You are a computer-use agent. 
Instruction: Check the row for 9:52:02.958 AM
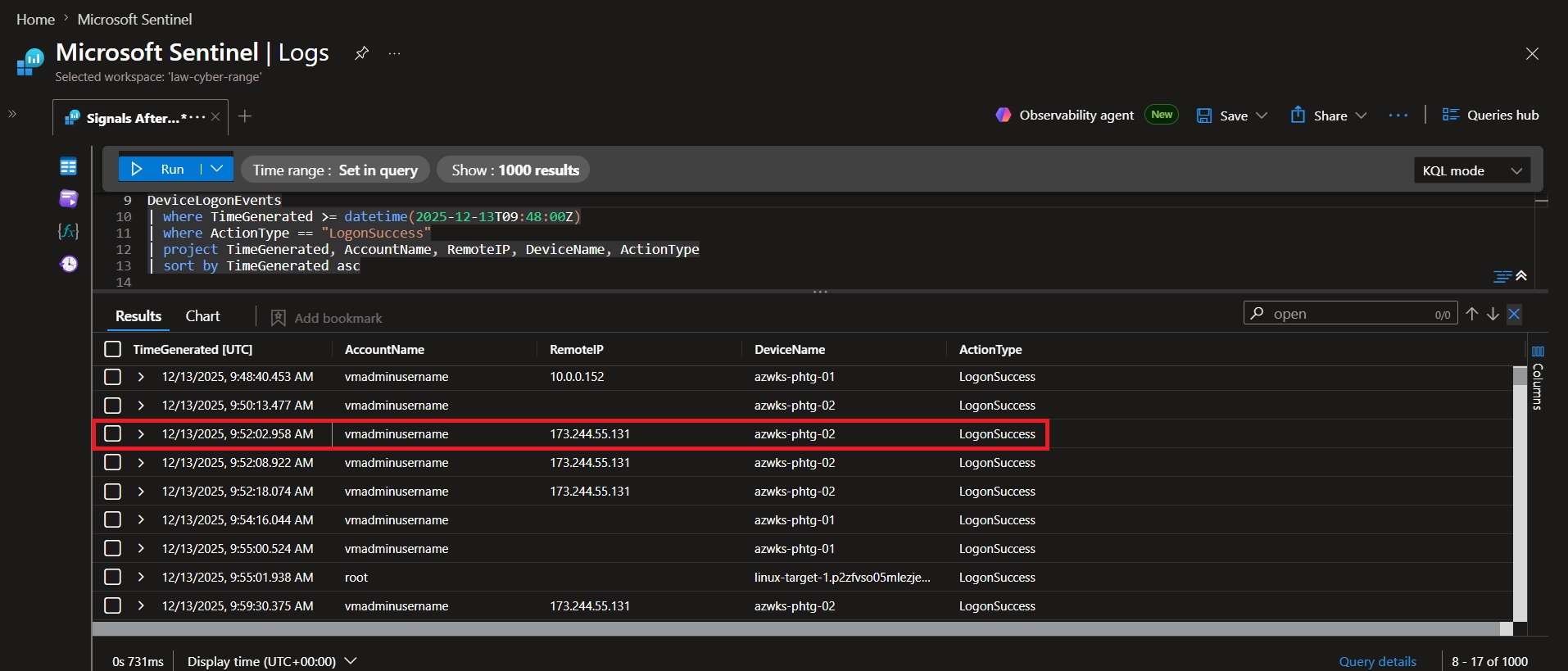point(113,433)
